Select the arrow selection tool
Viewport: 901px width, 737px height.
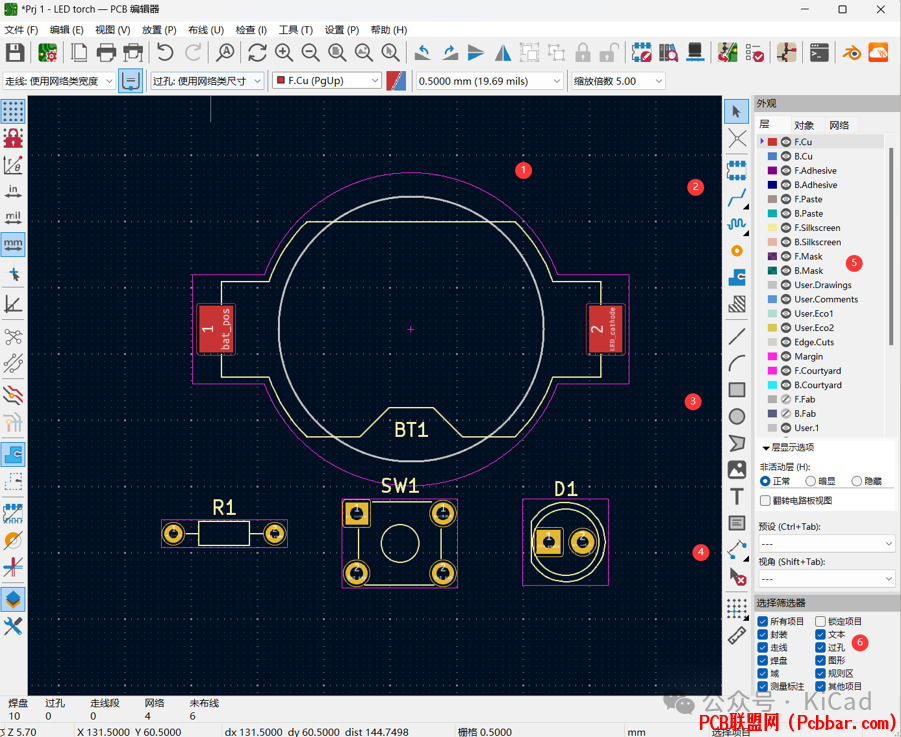737,111
